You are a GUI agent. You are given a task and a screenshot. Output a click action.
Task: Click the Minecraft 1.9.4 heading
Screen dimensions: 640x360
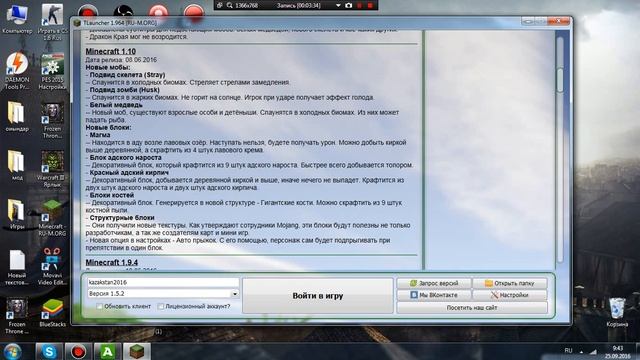[111, 262]
